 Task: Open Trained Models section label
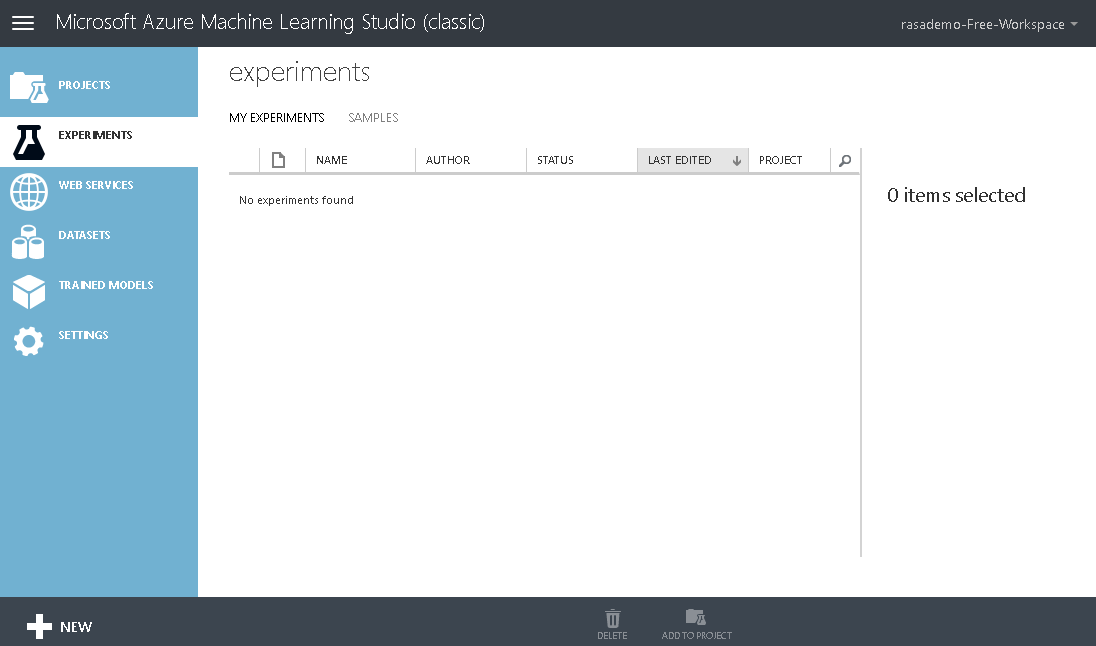[x=106, y=285]
